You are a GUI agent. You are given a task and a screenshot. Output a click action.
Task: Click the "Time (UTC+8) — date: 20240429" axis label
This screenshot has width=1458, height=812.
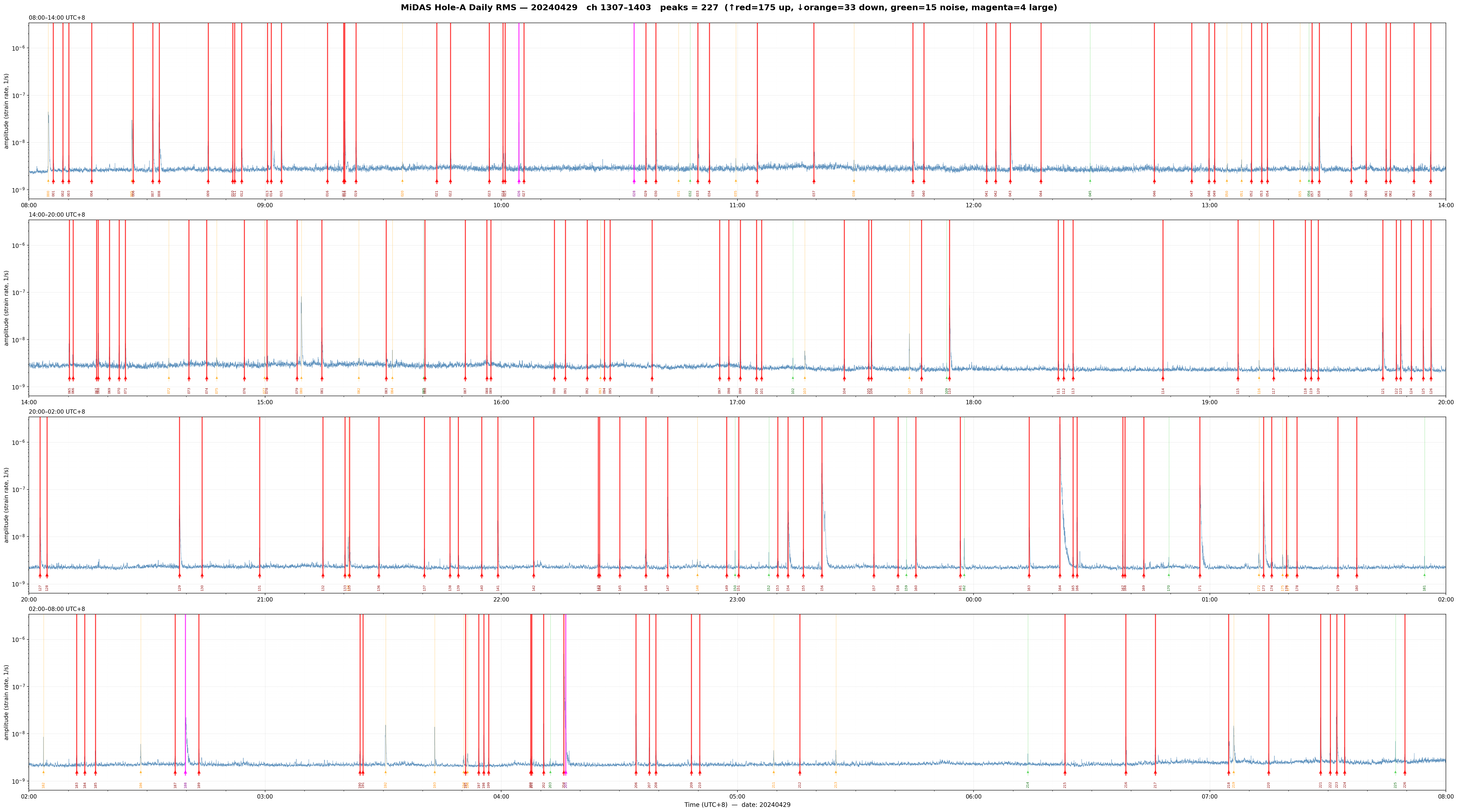point(737,805)
